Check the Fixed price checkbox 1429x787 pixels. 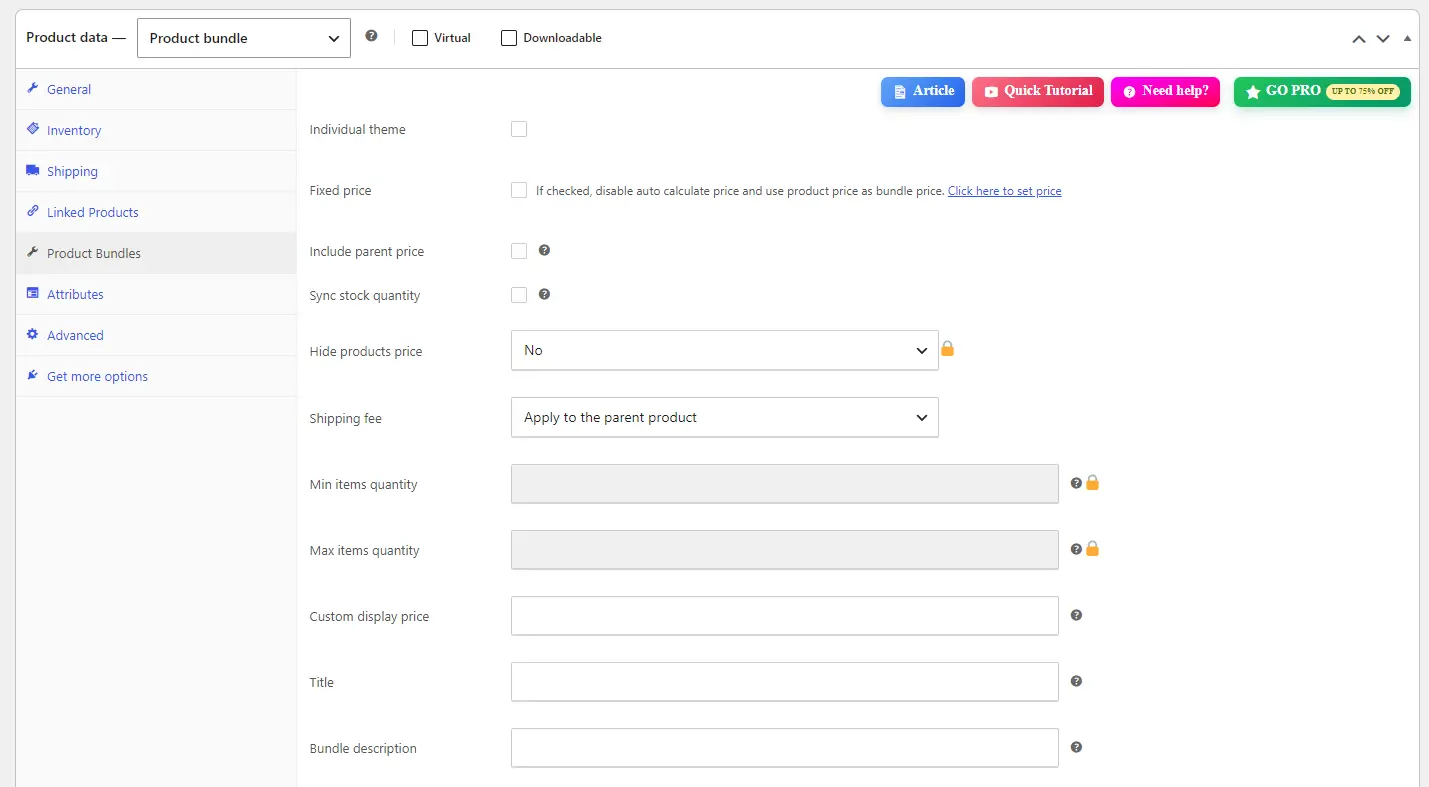[x=519, y=190]
